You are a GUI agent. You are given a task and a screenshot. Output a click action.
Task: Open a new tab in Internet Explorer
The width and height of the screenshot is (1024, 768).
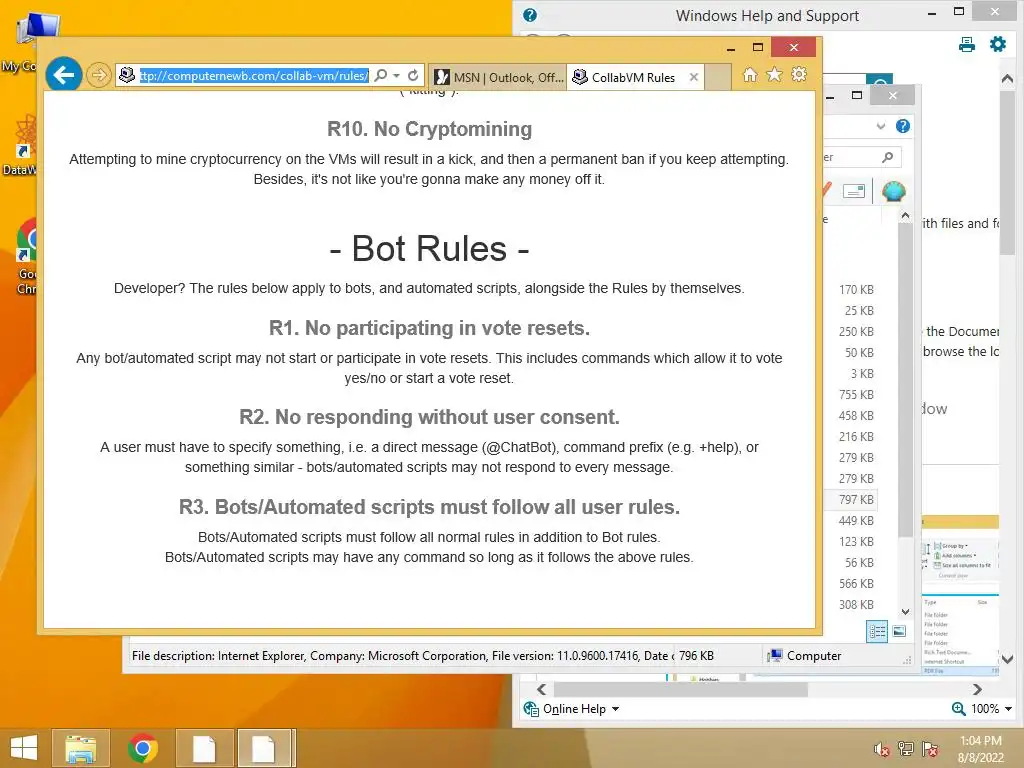718,77
